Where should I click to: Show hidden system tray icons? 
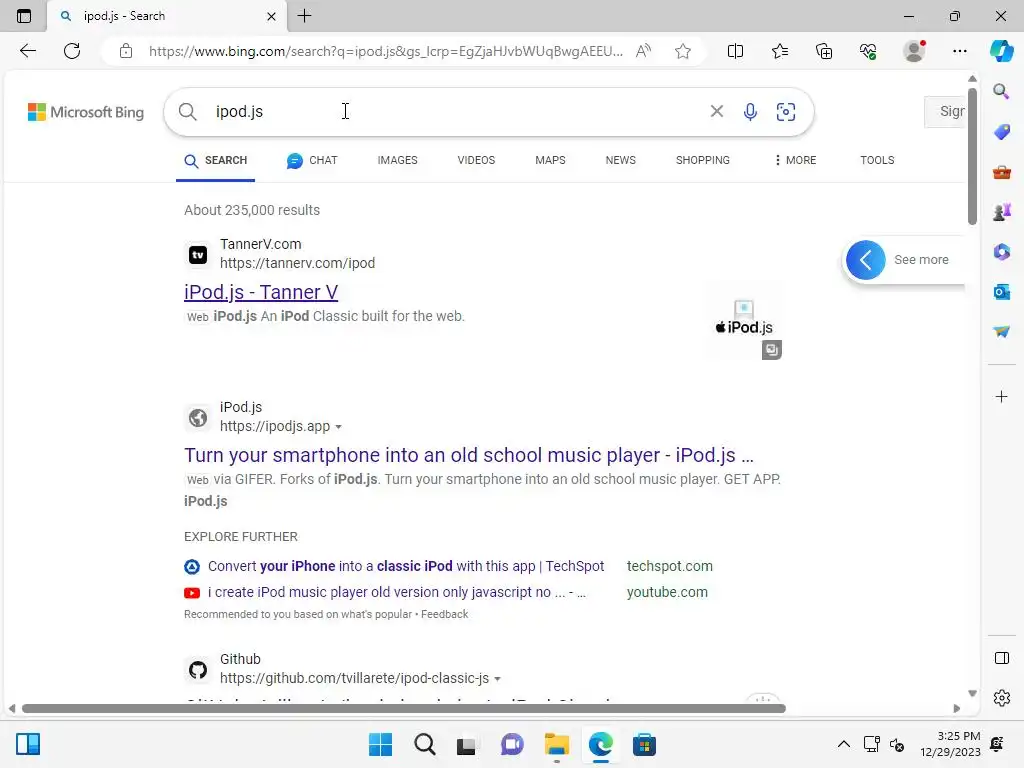point(844,744)
